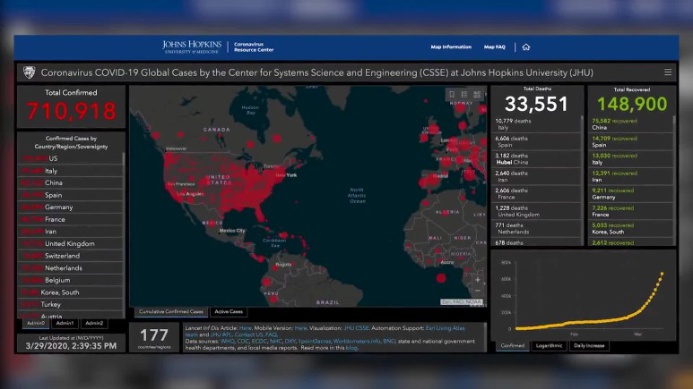Click the last updated 3/29/2020 timestamp

pos(71,346)
